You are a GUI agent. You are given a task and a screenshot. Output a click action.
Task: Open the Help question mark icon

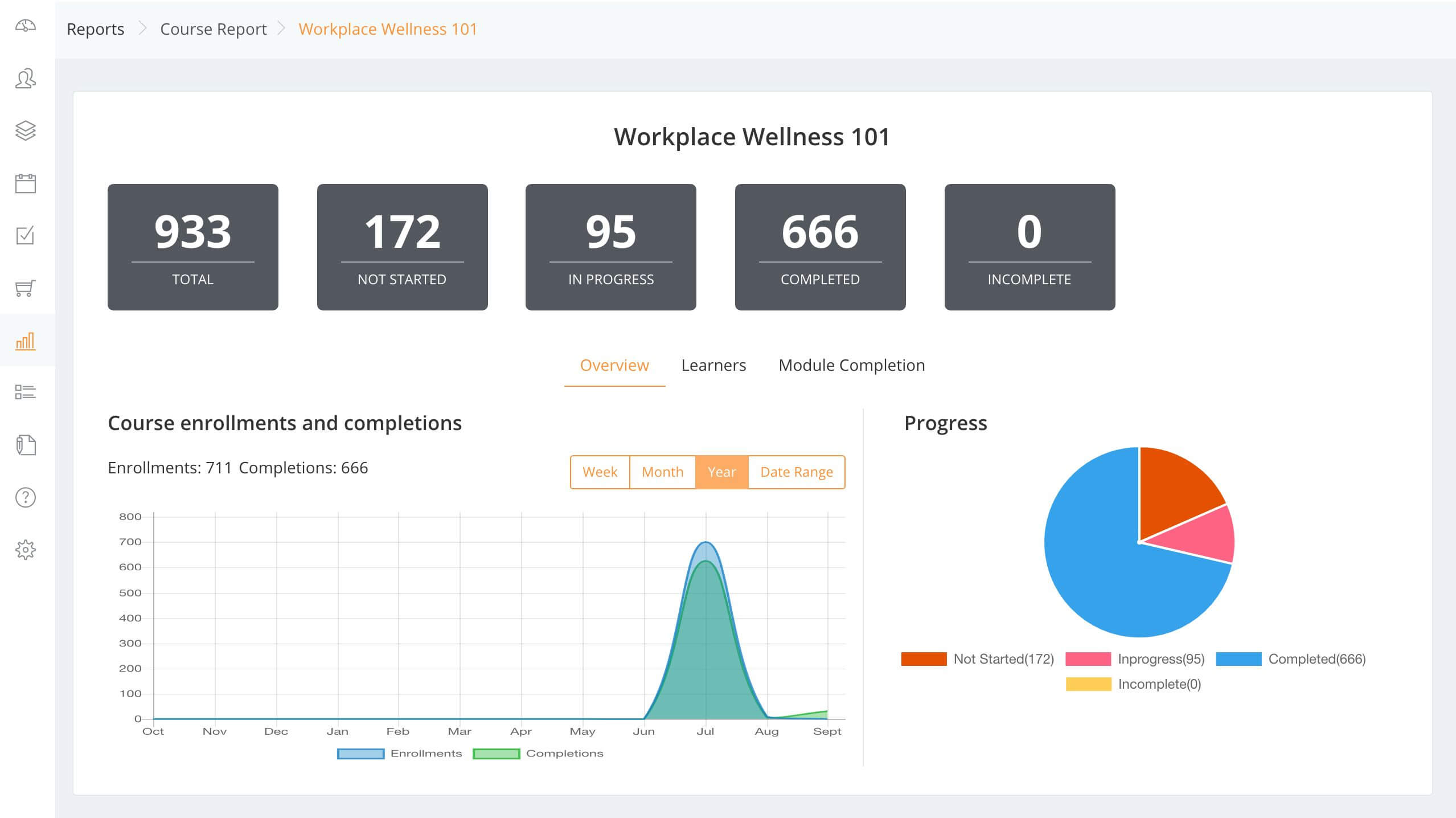[x=25, y=497]
